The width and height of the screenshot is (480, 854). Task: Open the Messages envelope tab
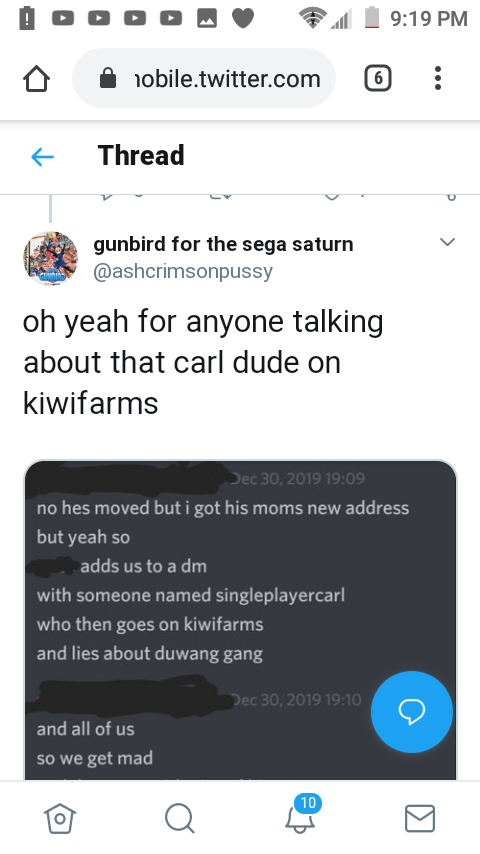(x=420, y=818)
